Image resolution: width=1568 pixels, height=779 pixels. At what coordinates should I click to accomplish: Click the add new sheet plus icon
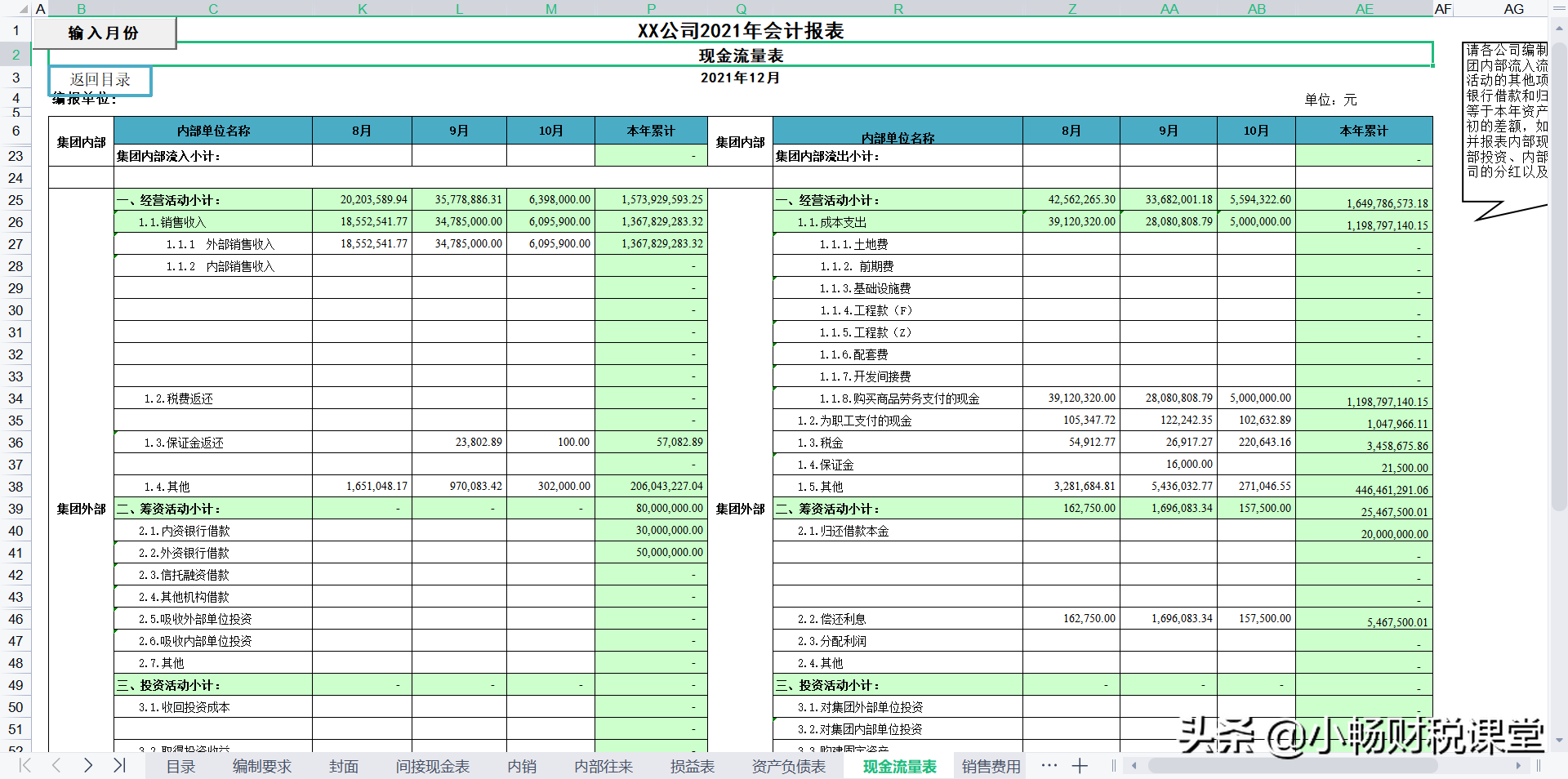tap(1080, 766)
